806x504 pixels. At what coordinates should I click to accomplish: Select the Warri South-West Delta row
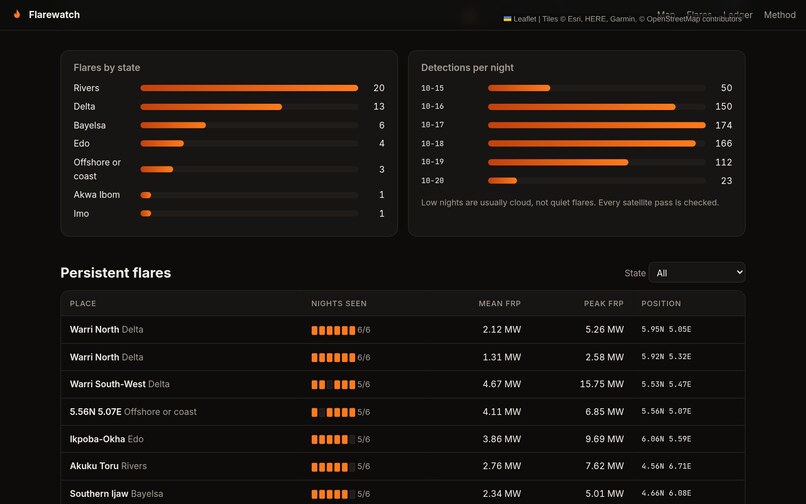403,384
